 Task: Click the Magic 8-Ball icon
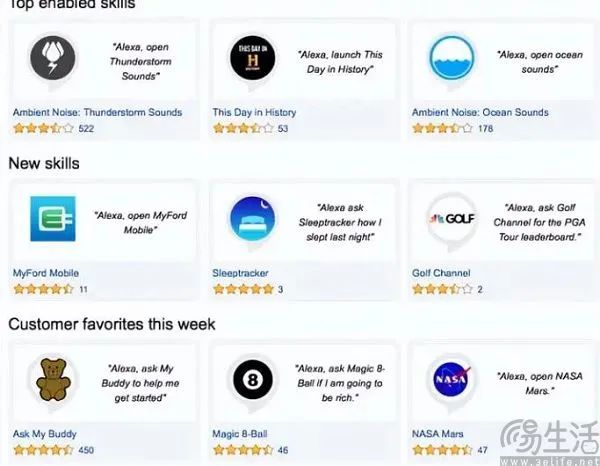tap(253, 380)
